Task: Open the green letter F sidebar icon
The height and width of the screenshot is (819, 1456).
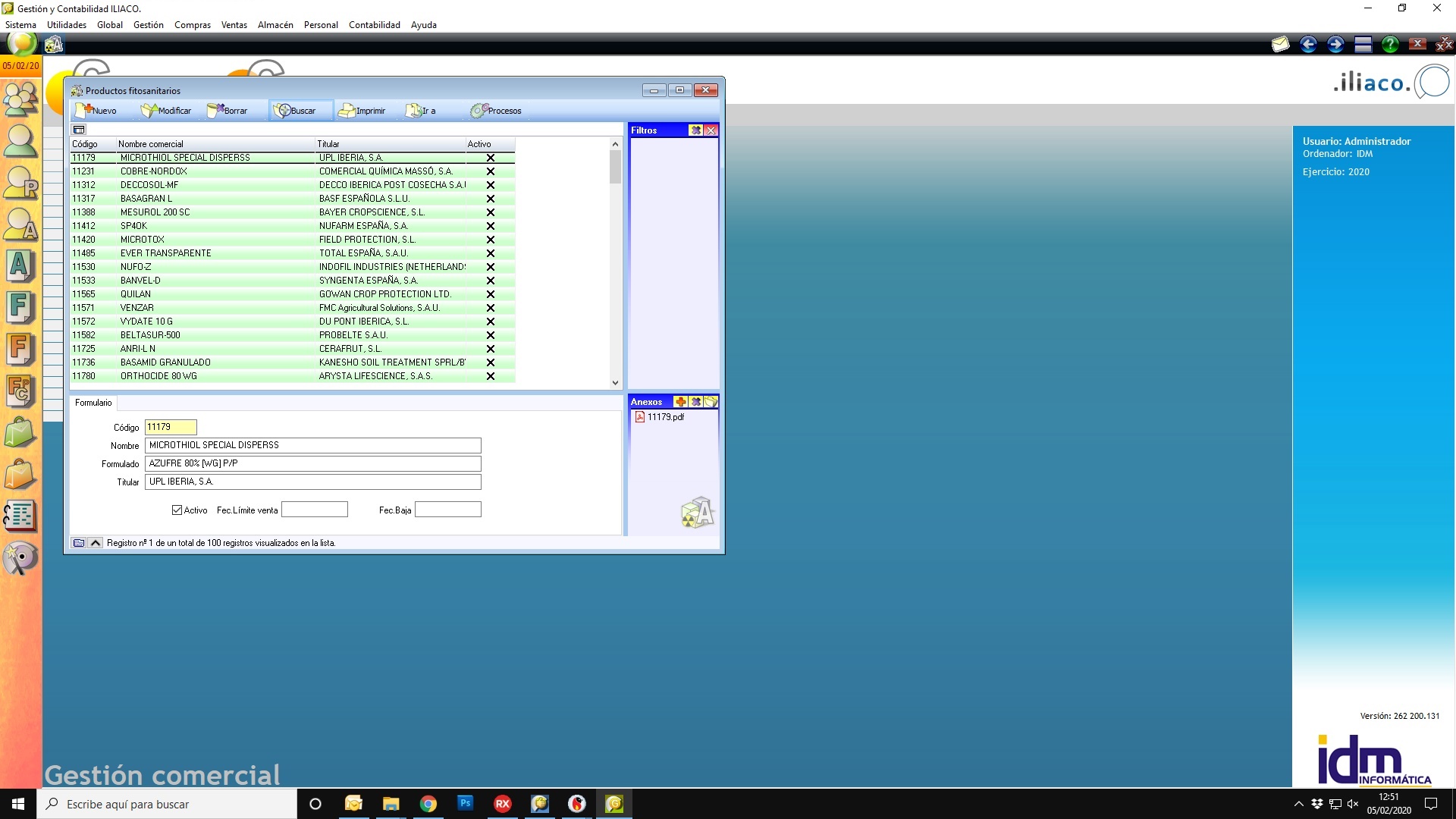Action: pos(20,308)
